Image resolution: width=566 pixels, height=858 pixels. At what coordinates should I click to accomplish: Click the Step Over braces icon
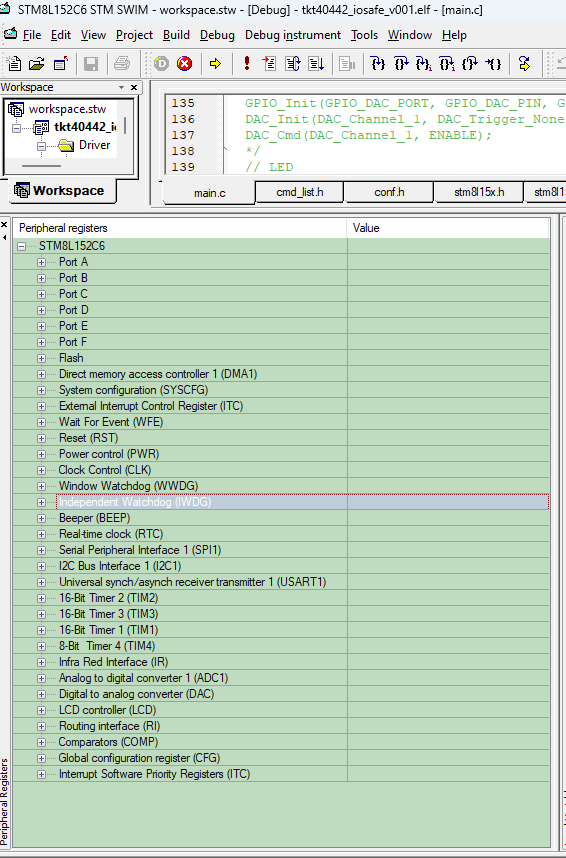click(x=401, y=64)
